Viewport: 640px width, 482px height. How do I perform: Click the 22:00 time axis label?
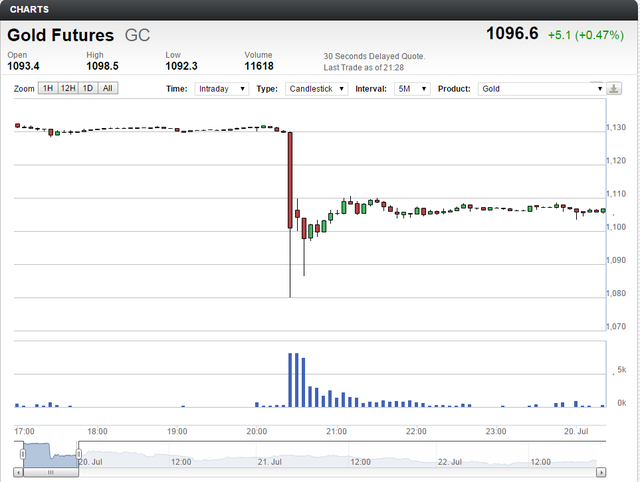tap(416, 431)
